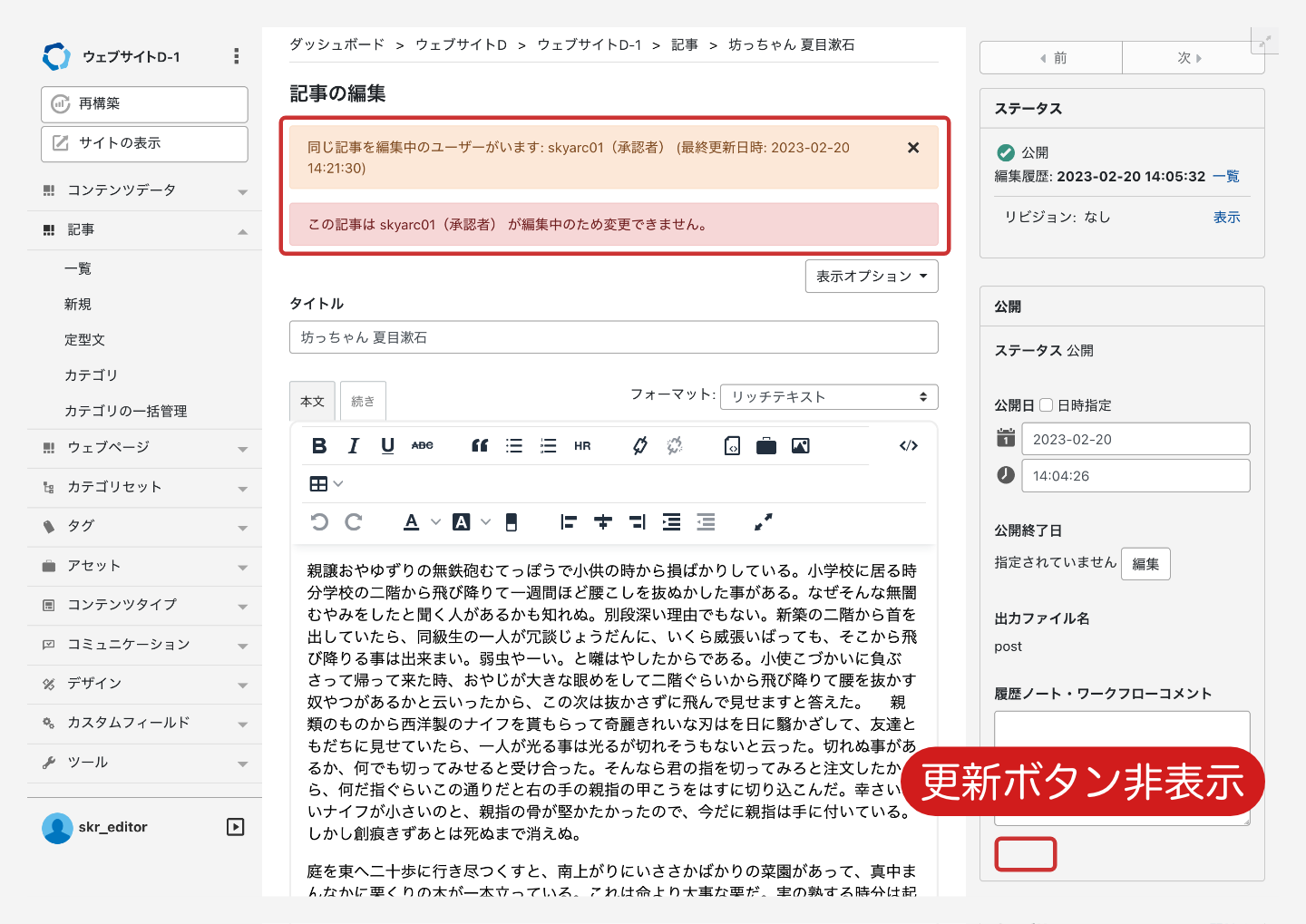The image size is (1306, 924).
Task: Open the 表示オプション dropdown
Action: 871,277
